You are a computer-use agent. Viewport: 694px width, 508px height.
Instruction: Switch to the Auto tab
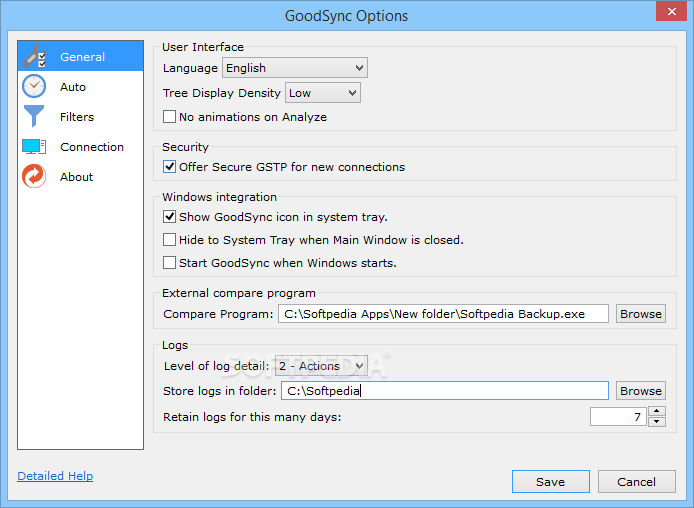point(81,87)
